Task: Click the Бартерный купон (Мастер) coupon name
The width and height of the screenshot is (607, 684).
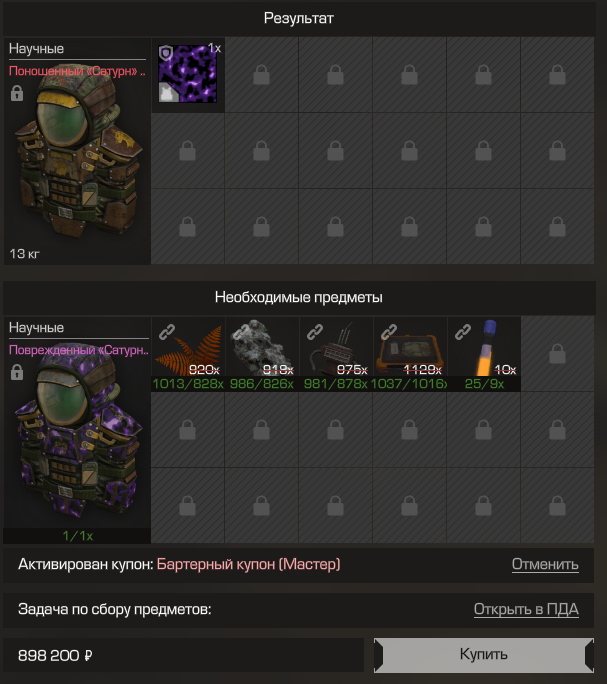Action: pos(248,564)
